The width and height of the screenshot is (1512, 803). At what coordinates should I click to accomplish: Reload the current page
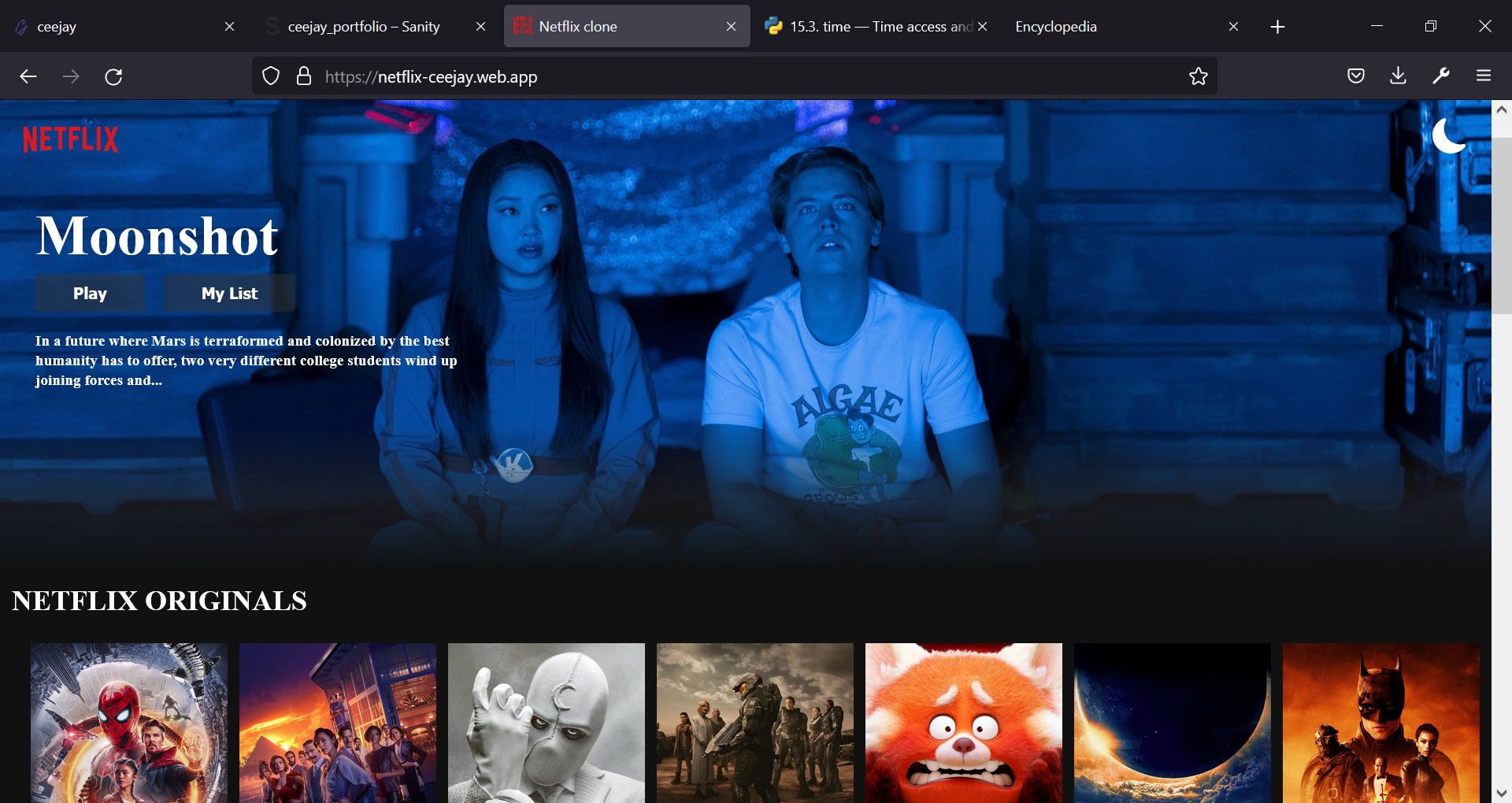tap(113, 76)
